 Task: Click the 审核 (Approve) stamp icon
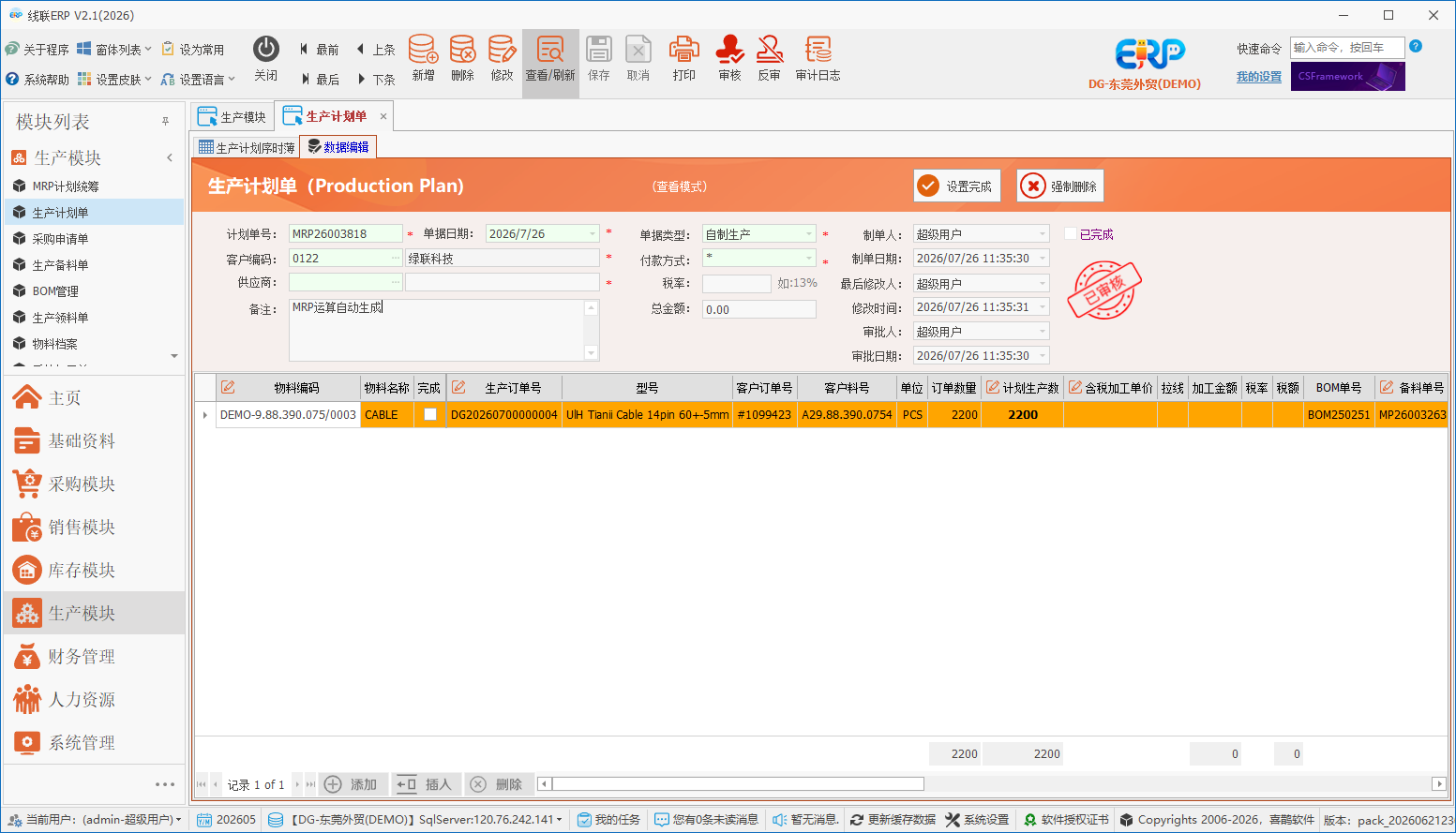tap(729, 58)
